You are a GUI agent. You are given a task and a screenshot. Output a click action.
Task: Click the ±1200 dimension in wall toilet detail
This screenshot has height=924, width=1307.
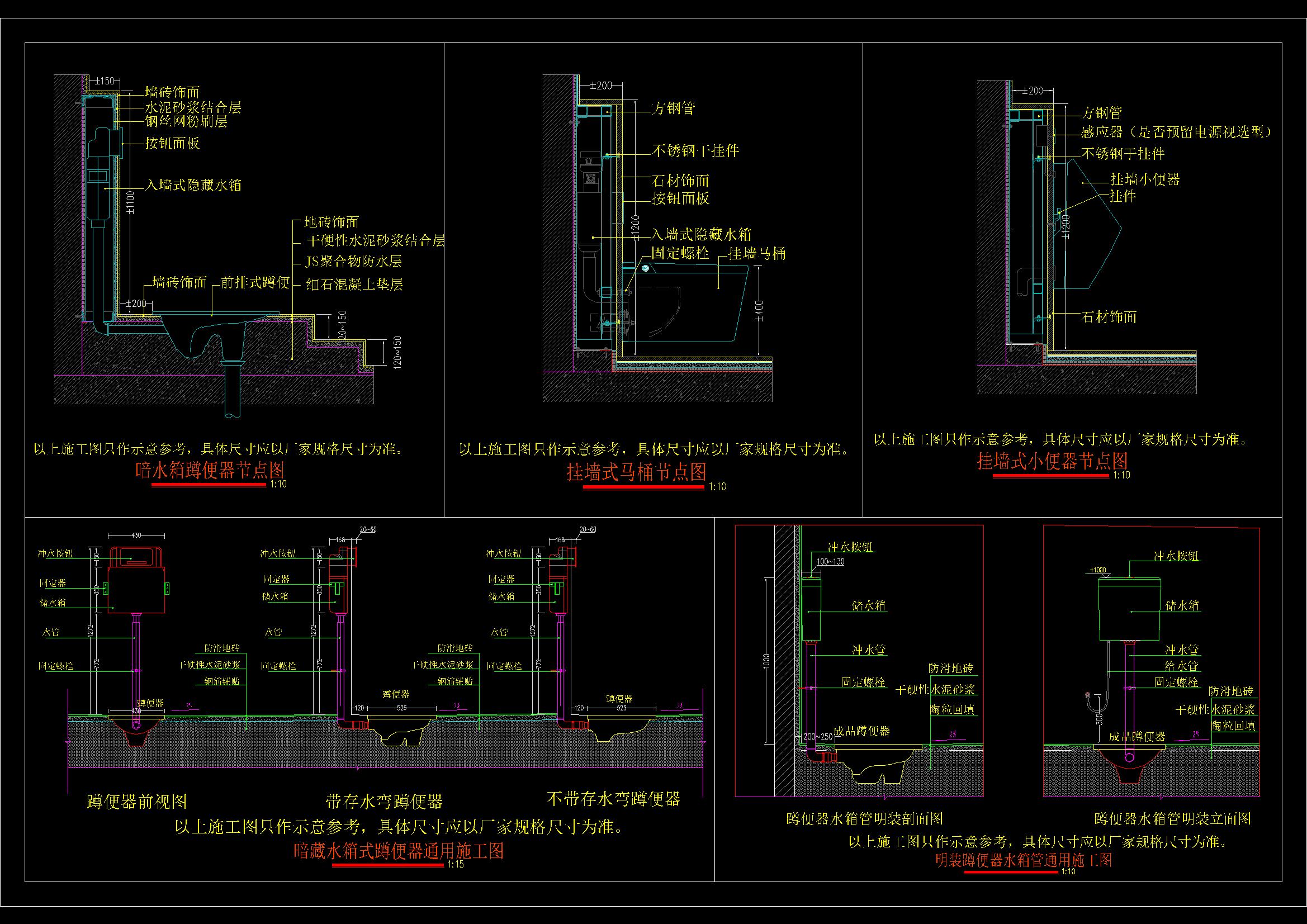coord(636,228)
